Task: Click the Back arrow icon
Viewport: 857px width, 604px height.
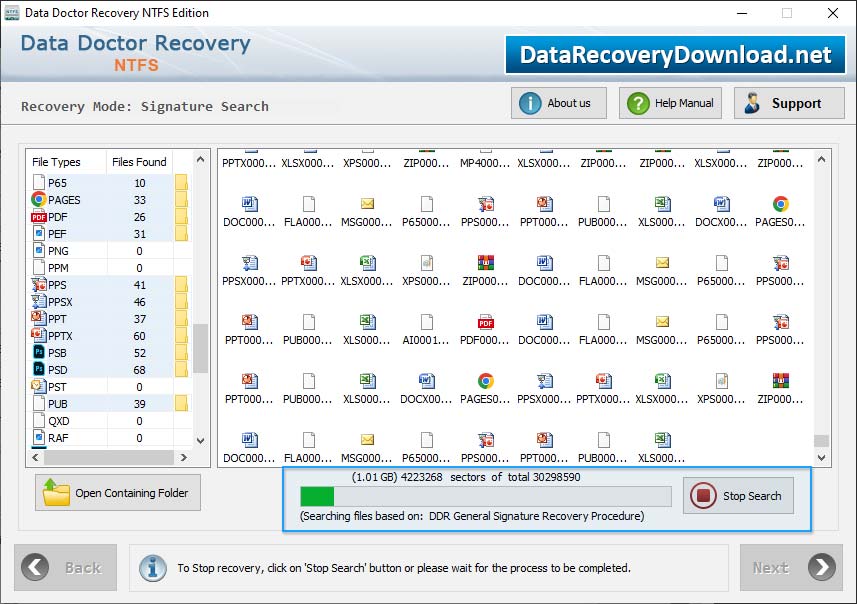Action: coord(35,567)
